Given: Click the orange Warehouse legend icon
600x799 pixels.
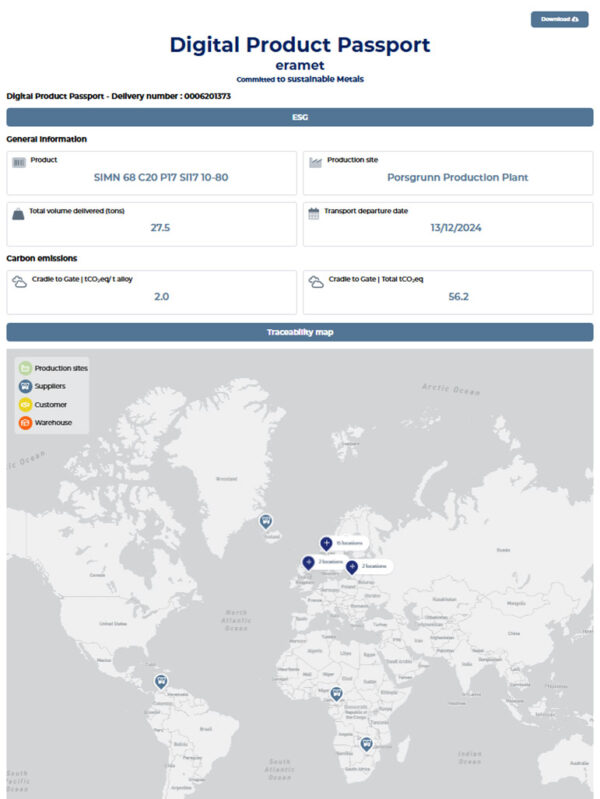Looking at the screenshot, I should [x=25, y=422].
